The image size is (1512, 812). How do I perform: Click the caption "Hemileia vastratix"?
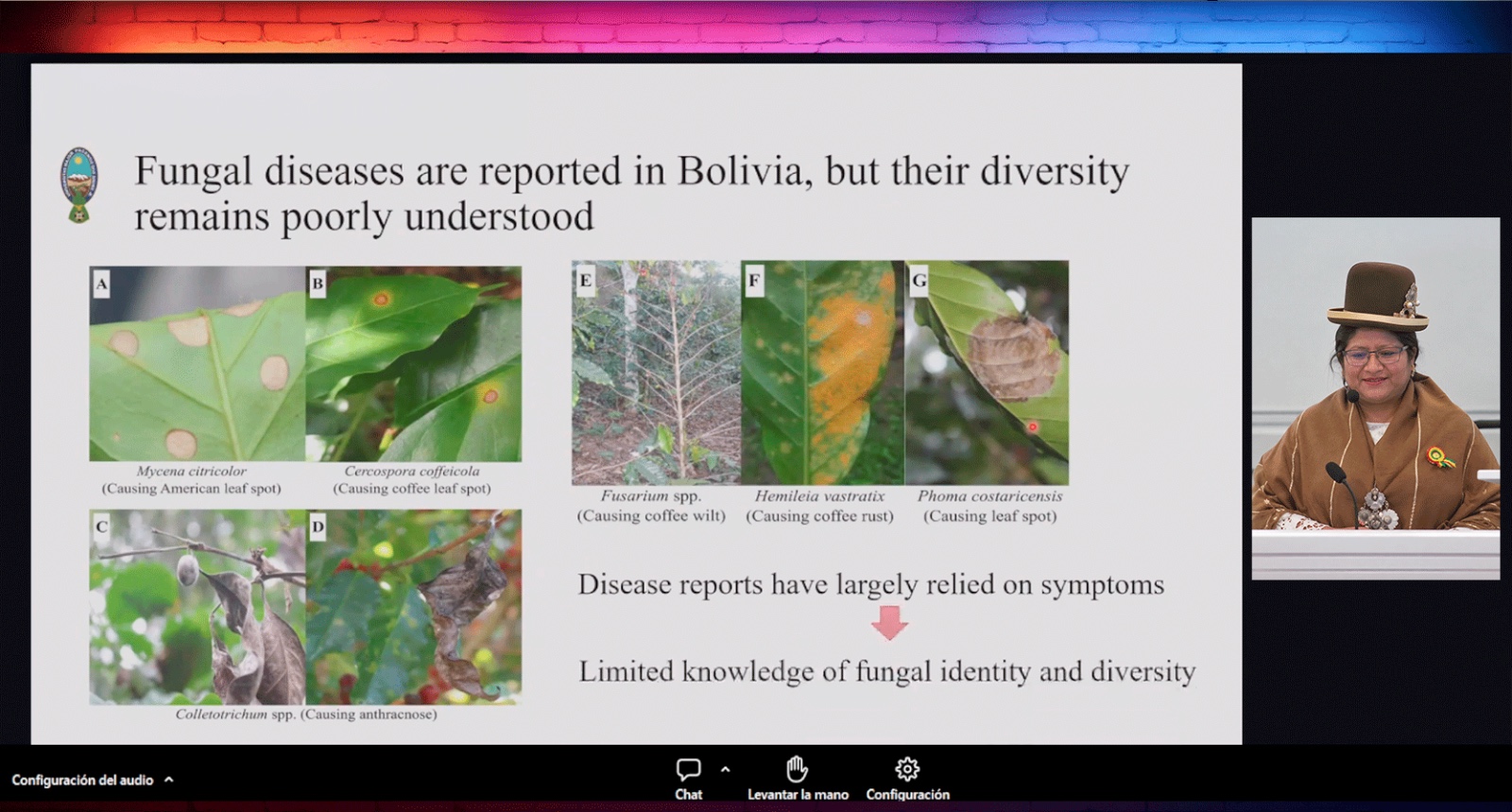819,495
